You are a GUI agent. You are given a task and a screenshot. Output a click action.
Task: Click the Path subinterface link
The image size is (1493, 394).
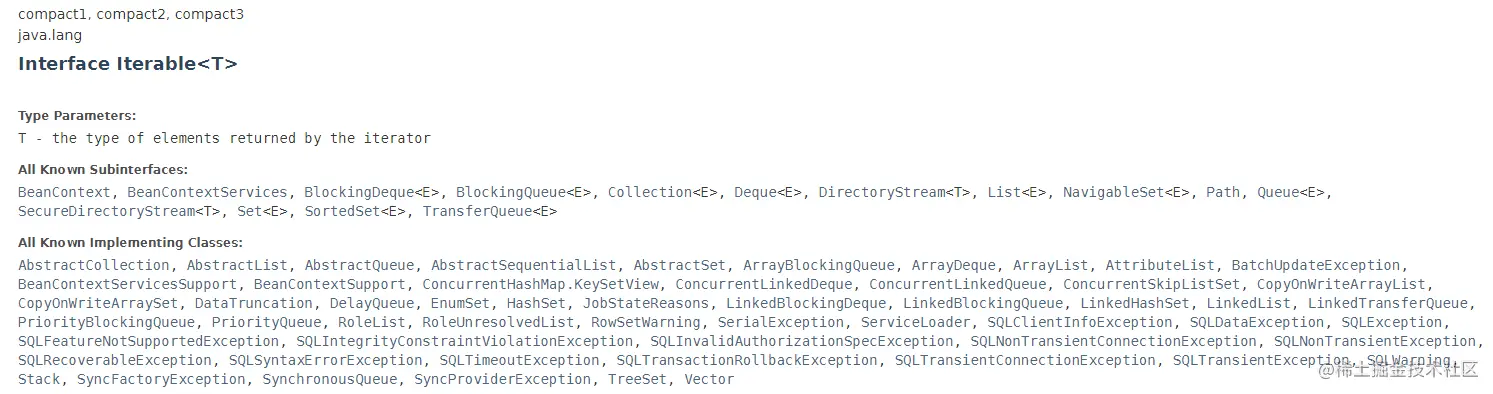[x=1223, y=192]
